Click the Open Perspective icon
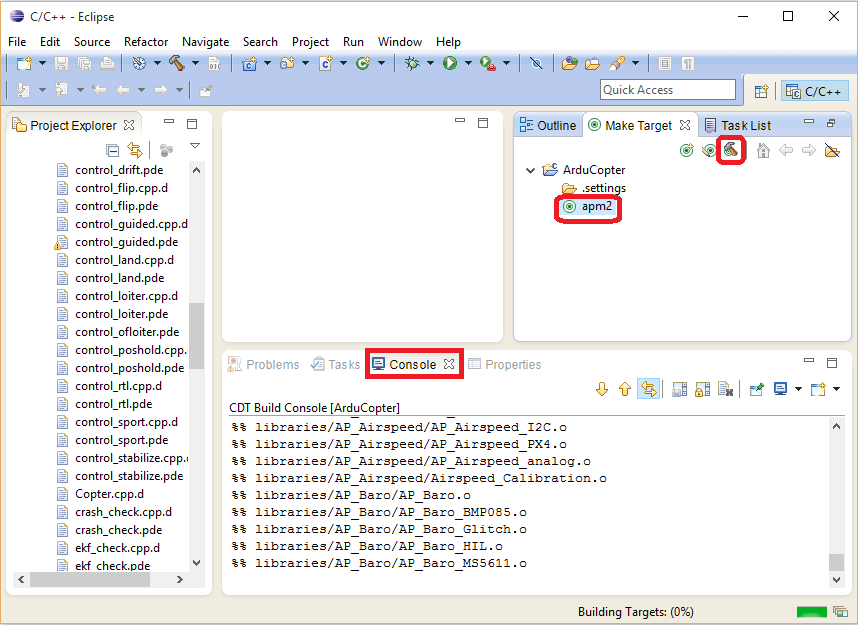 click(x=761, y=91)
